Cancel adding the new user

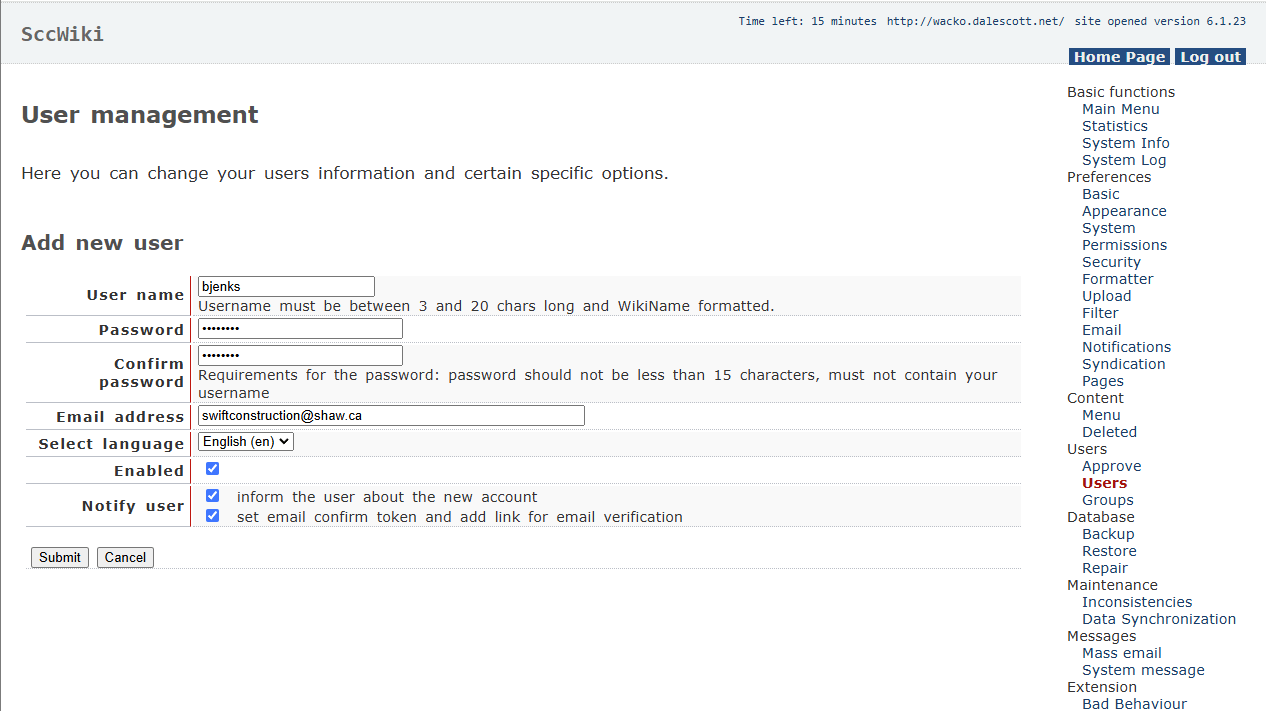point(125,557)
